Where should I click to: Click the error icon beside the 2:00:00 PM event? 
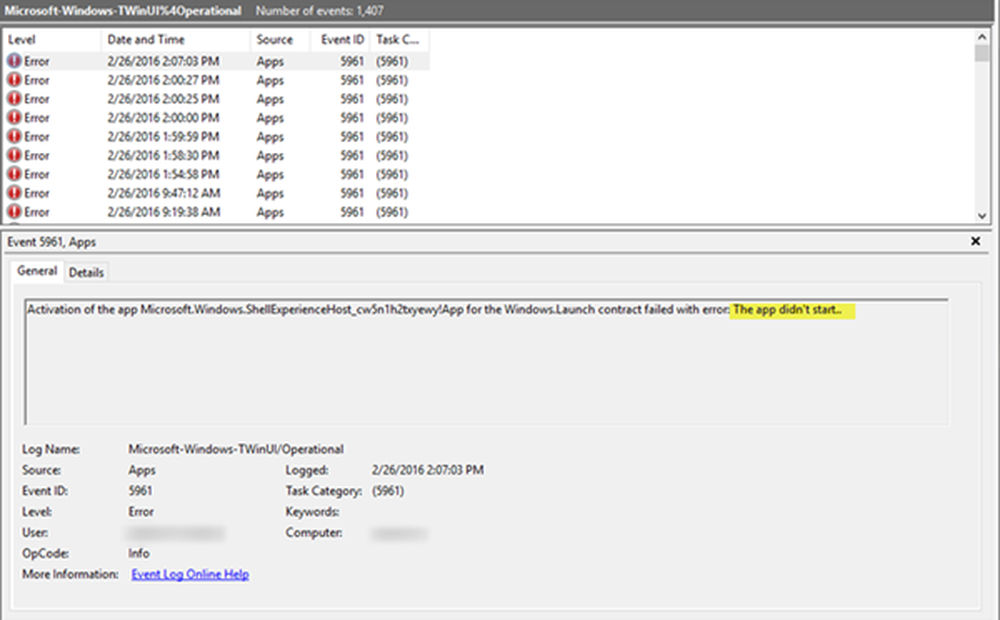(14, 118)
